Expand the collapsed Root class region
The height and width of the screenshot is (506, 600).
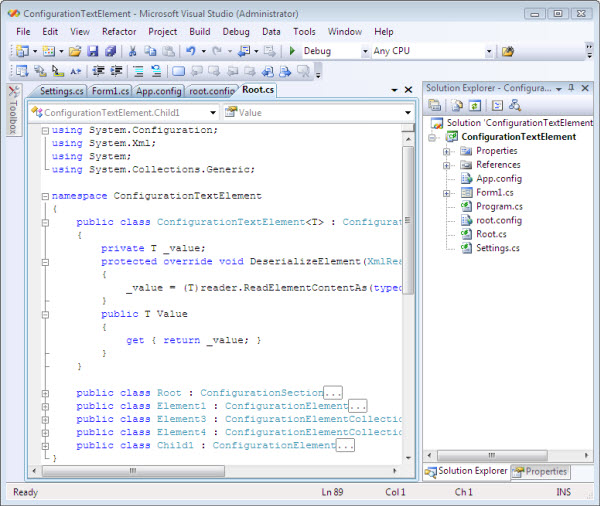point(45,393)
